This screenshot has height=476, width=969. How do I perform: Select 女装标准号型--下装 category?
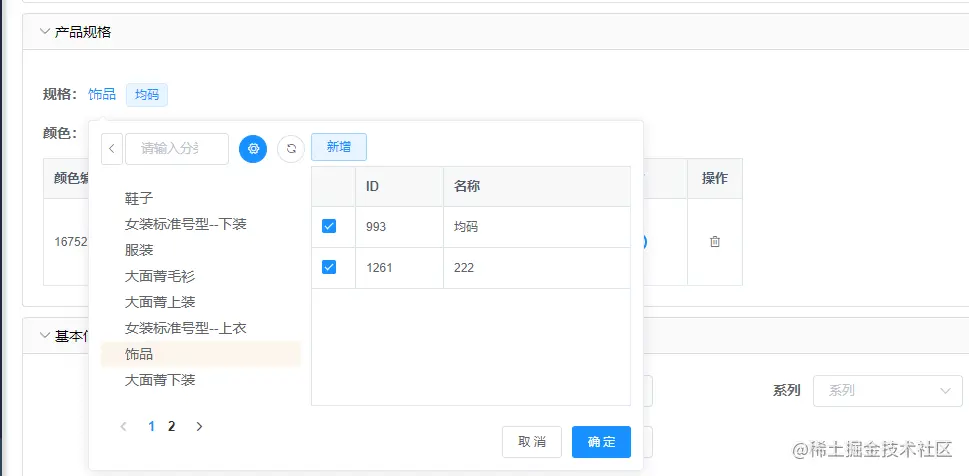click(200, 224)
